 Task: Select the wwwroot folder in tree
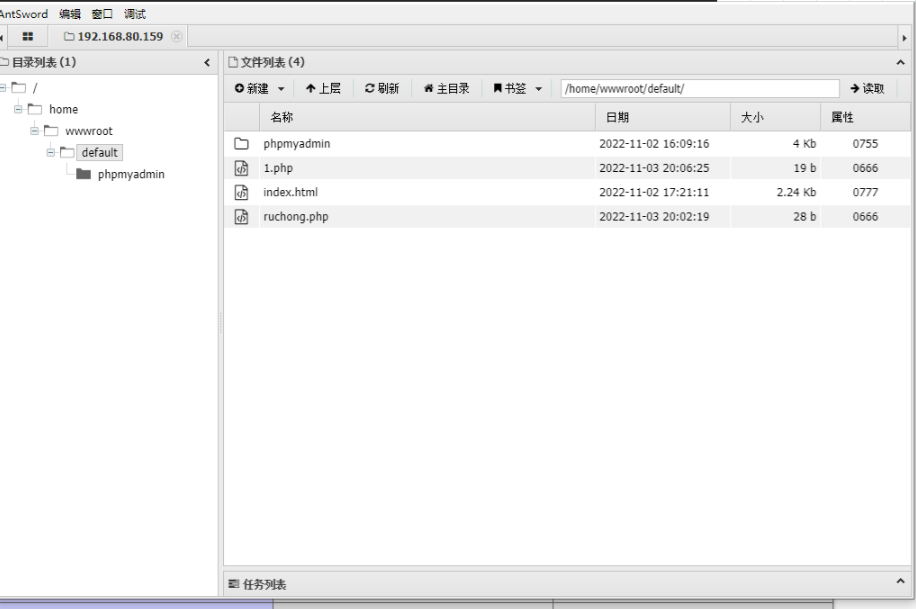(x=89, y=131)
